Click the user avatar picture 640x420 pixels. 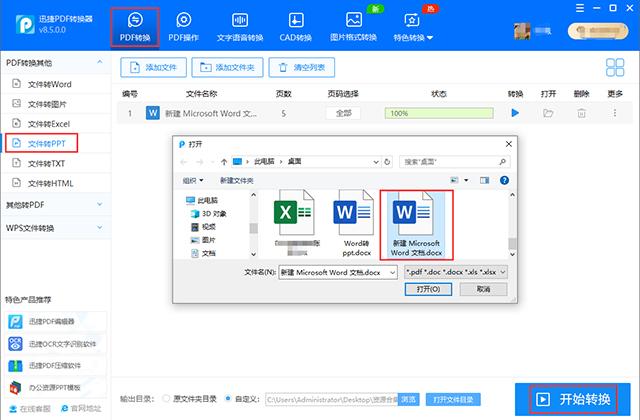tap(522, 31)
